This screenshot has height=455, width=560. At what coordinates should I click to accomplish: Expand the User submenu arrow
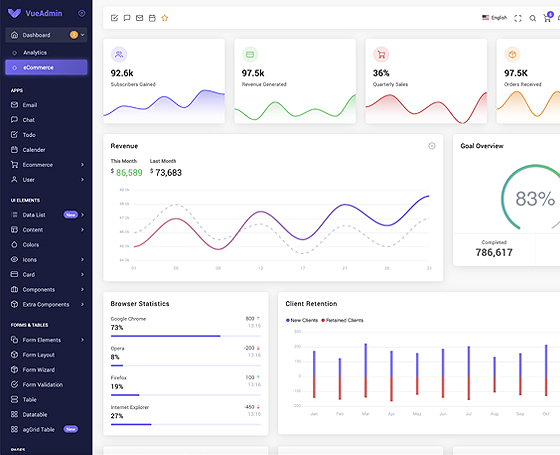tap(82, 180)
